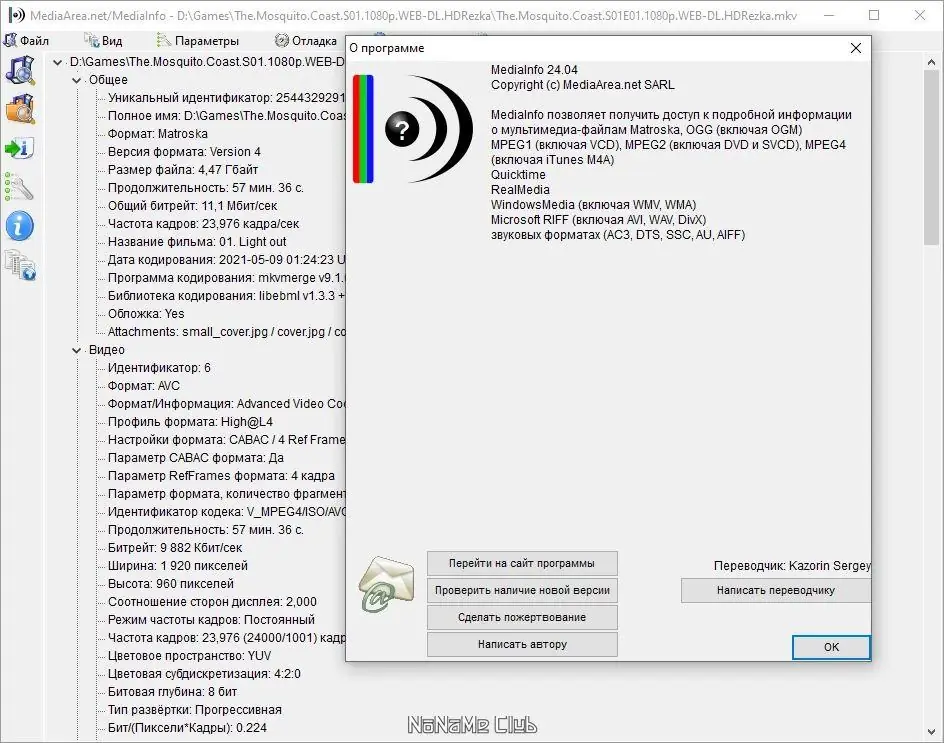The height and width of the screenshot is (743, 944).
Task: Select Название фильма: 01. Light out row
Action: [197, 242]
